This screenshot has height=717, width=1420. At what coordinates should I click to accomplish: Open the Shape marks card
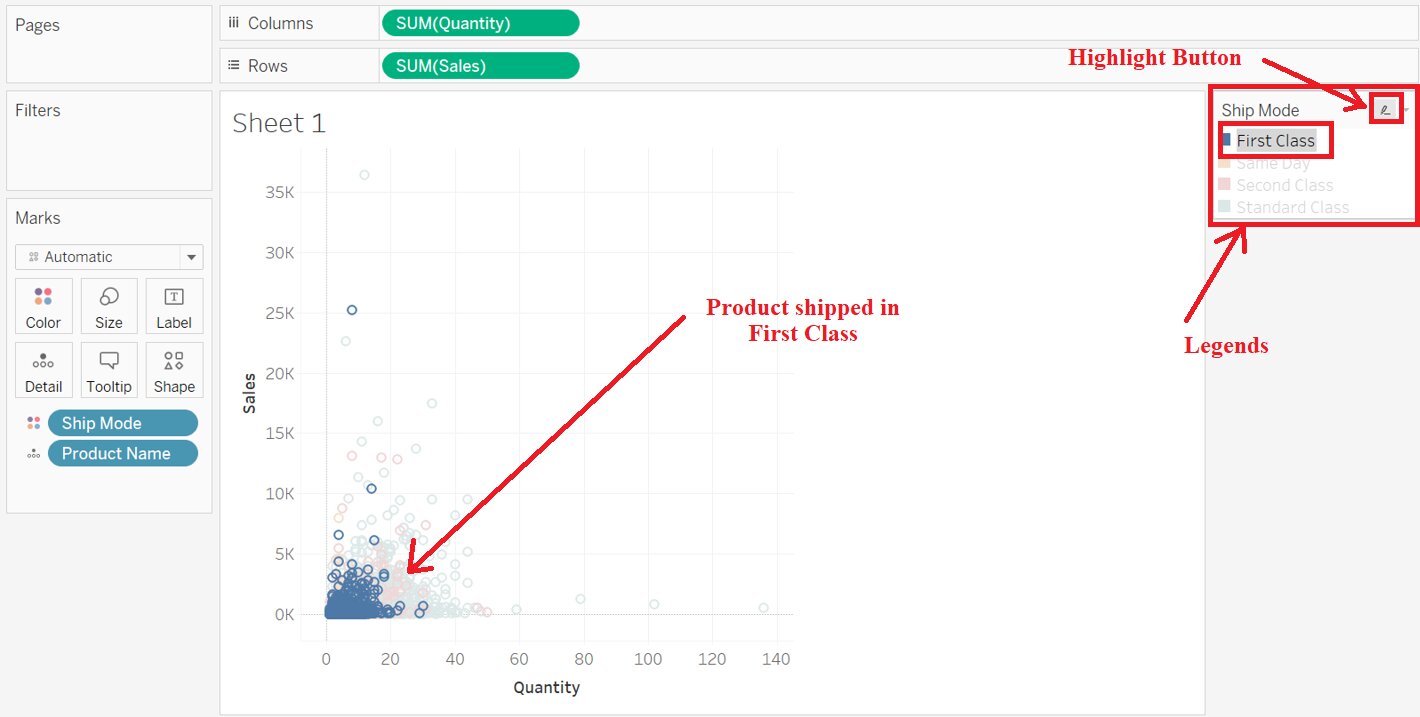coord(174,370)
